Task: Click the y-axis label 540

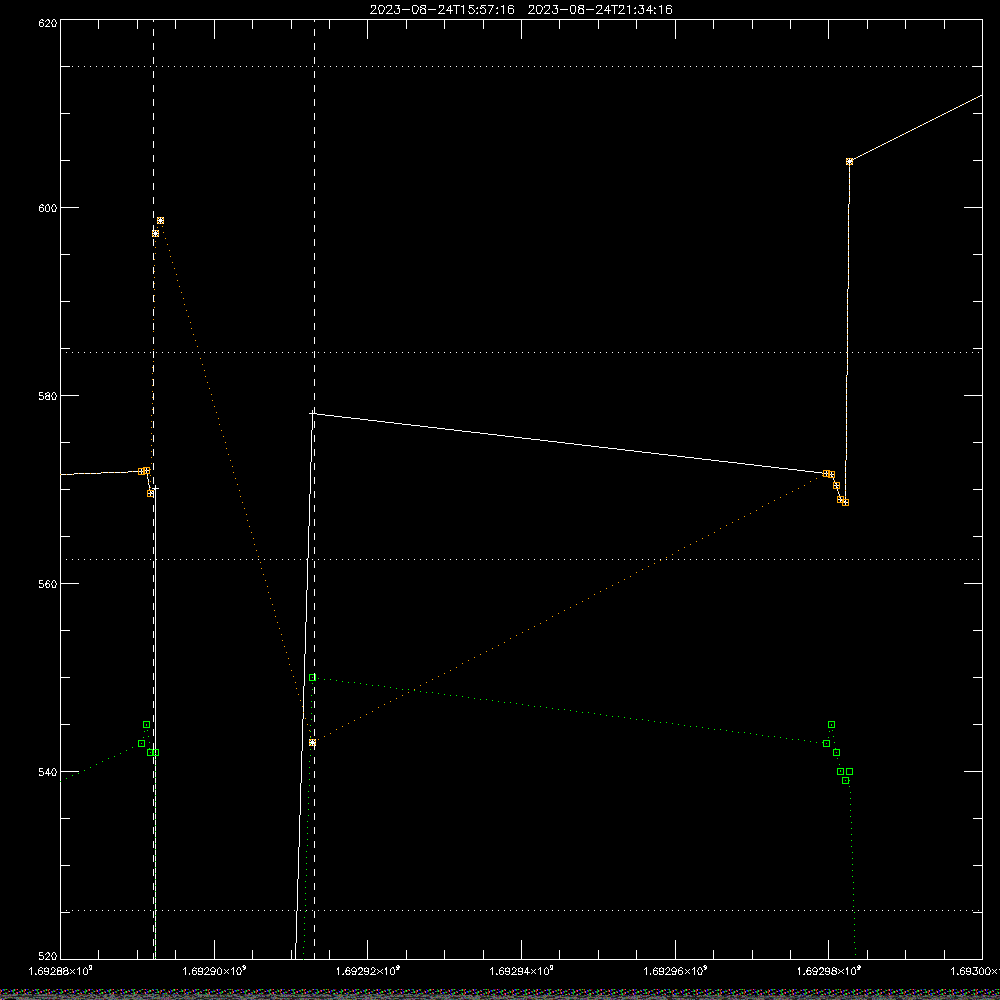Action: [48, 772]
